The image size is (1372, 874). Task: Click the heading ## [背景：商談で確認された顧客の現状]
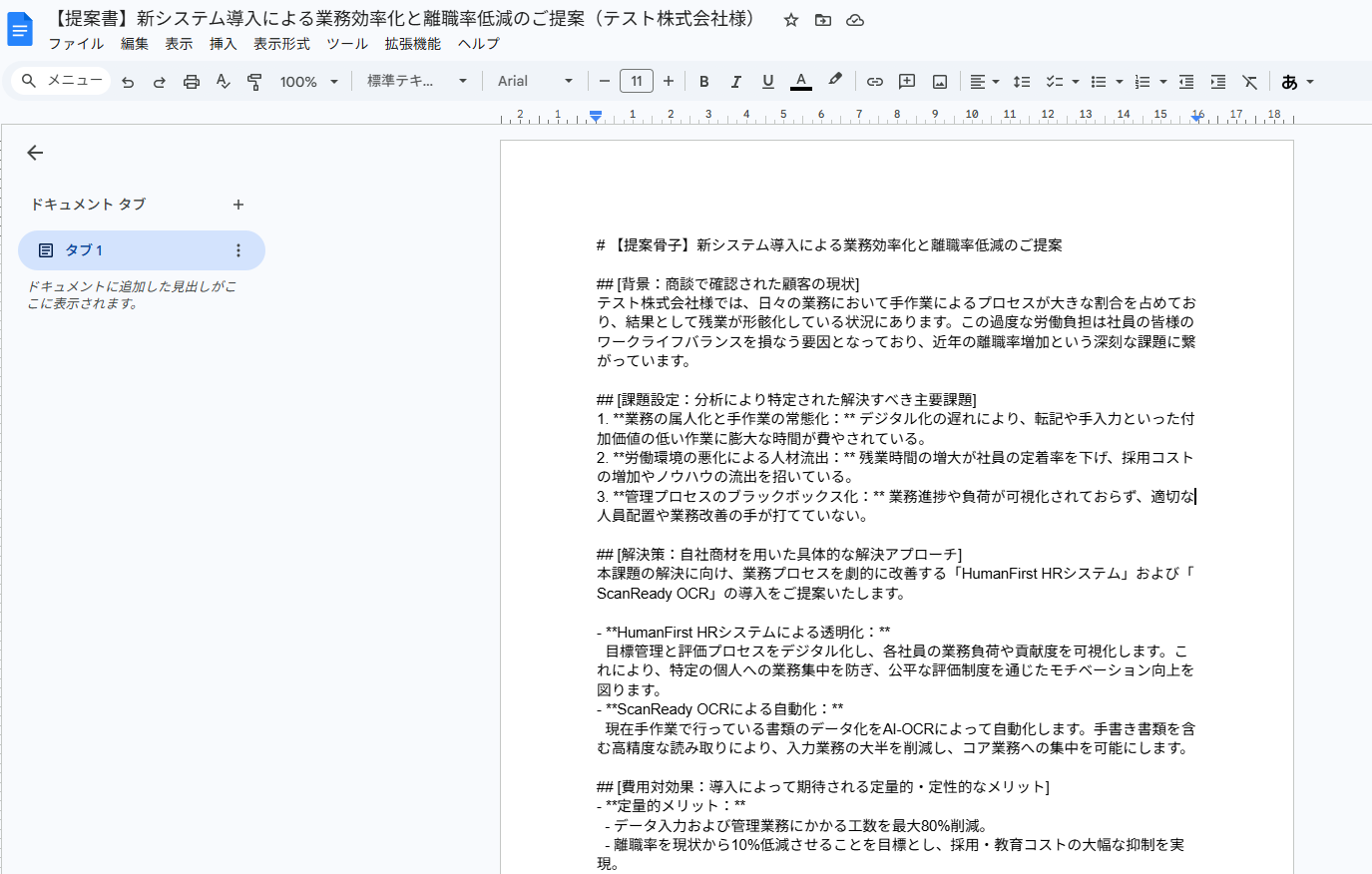727,284
